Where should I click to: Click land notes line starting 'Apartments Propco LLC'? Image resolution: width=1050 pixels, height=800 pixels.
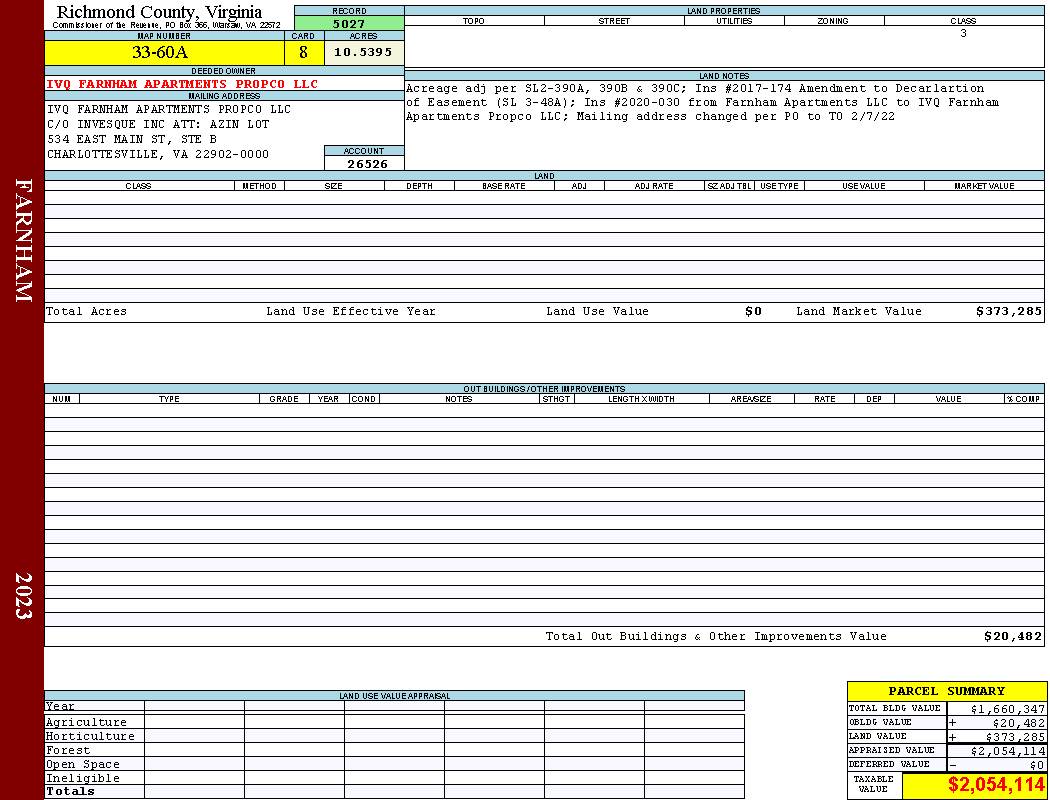650,116
